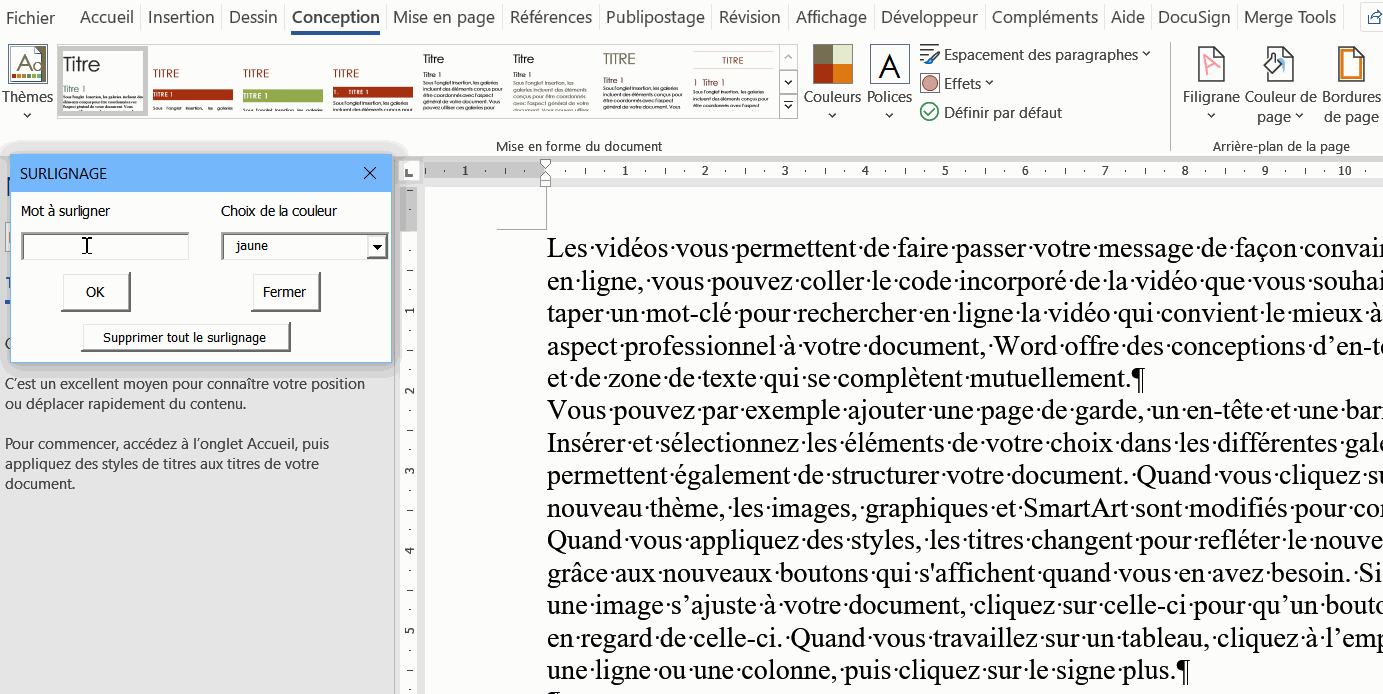Open the Polices font icon

pos(889,65)
